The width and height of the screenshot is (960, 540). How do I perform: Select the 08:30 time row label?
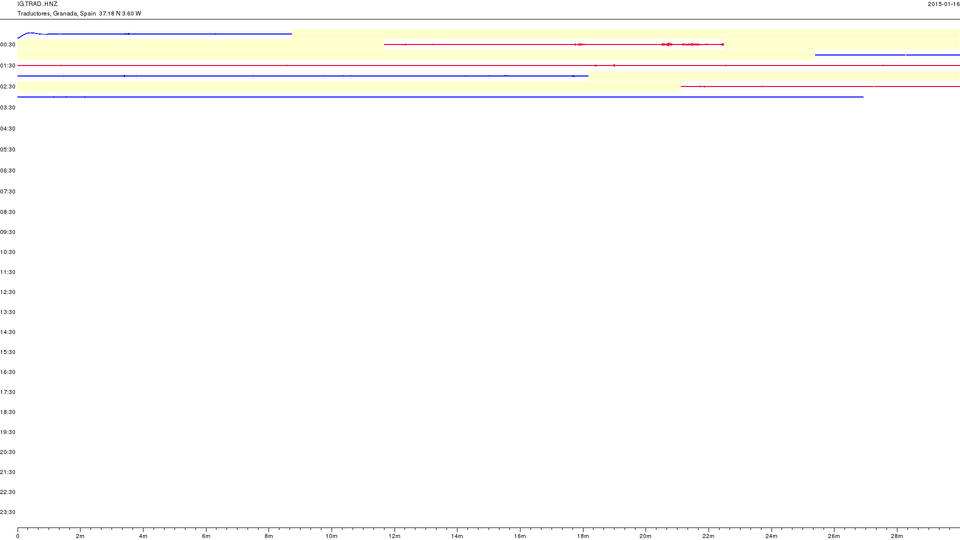7,212
